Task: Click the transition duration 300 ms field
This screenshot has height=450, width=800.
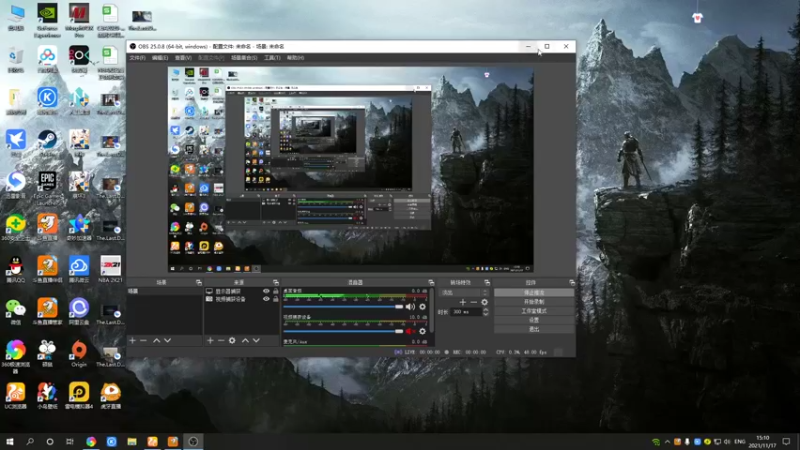Action: point(466,312)
